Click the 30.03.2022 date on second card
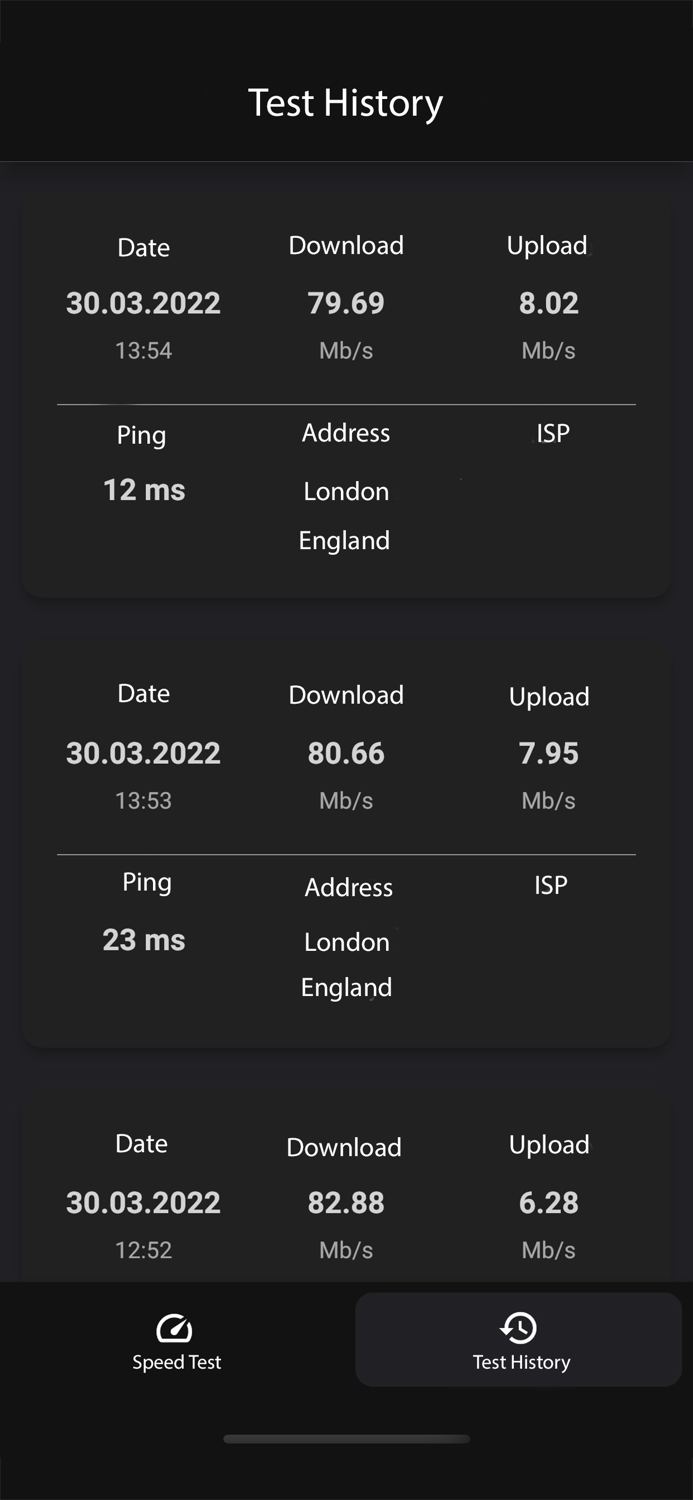This screenshot has height=1500, width=693. coord(142,753)
